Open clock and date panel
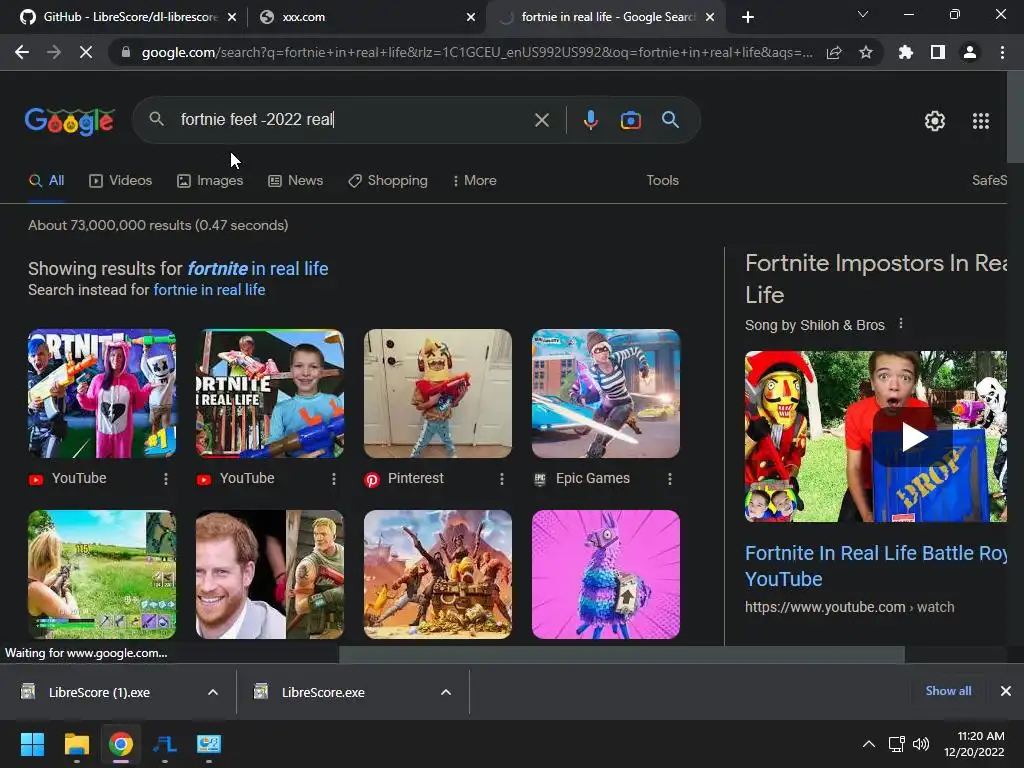 tap(974, 744)
